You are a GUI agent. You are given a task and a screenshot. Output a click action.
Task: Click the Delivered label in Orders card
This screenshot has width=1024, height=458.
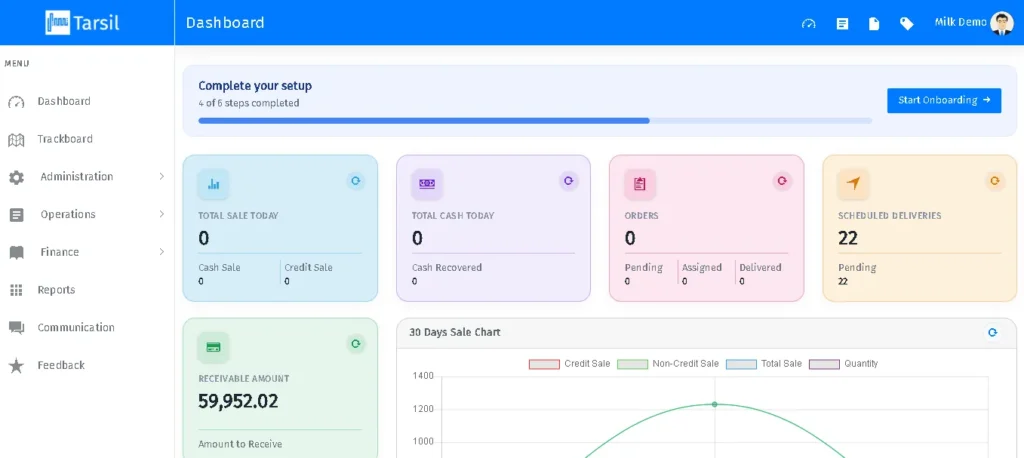pos(760,267)
